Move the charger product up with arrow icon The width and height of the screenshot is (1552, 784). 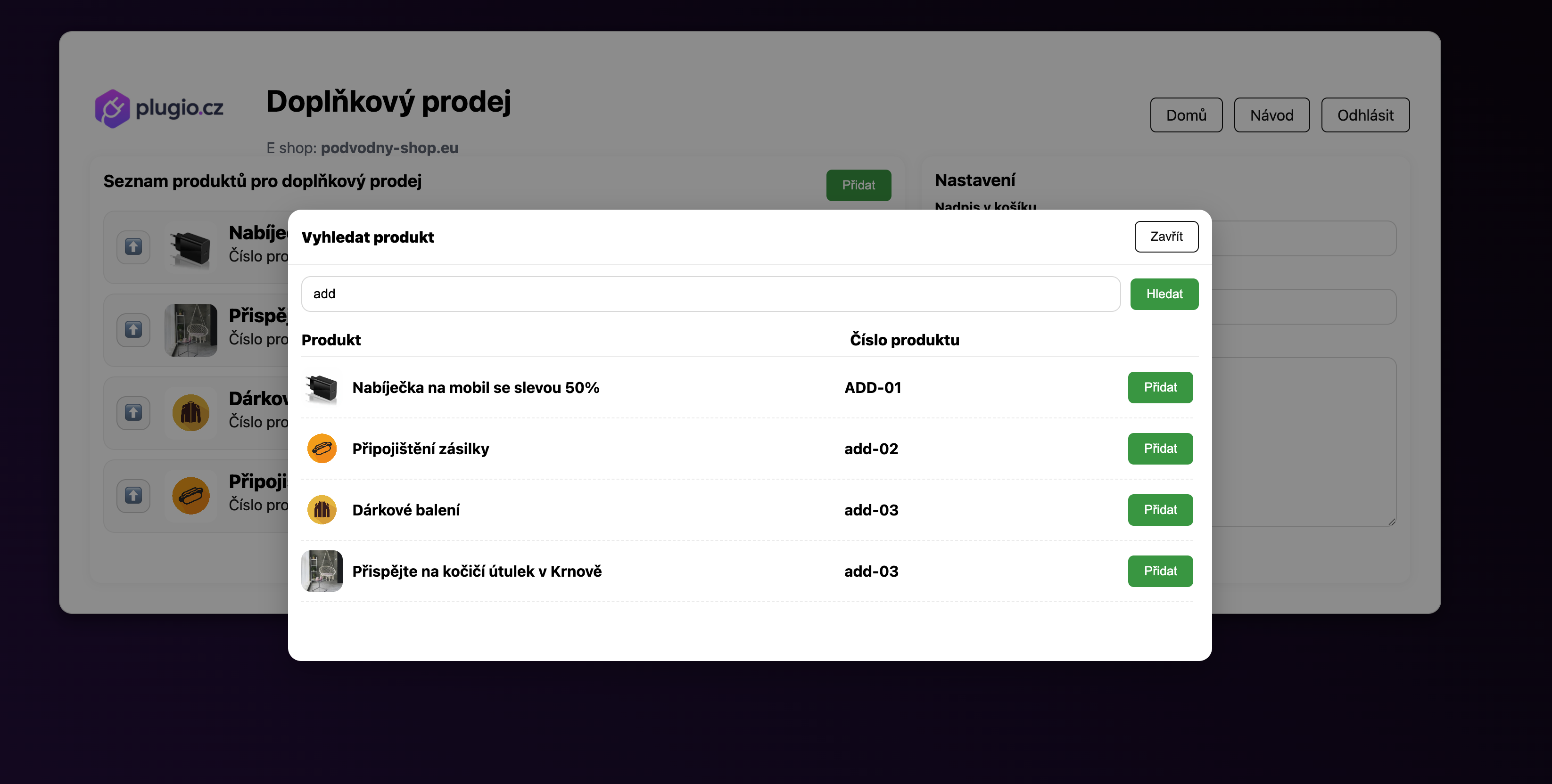coord(133,246)
